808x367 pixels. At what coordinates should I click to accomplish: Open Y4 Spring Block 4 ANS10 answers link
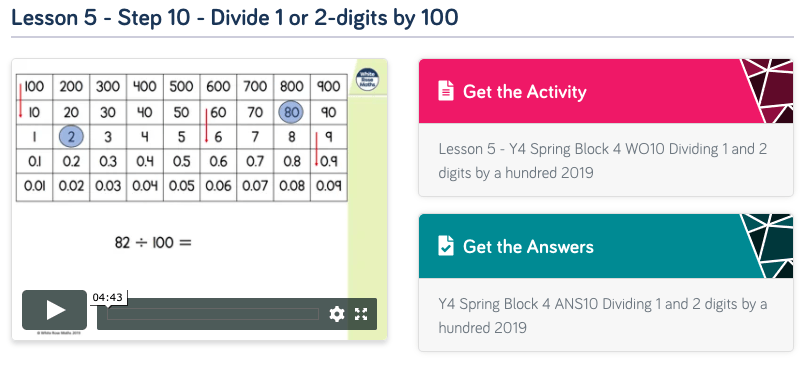pos(602,315)
